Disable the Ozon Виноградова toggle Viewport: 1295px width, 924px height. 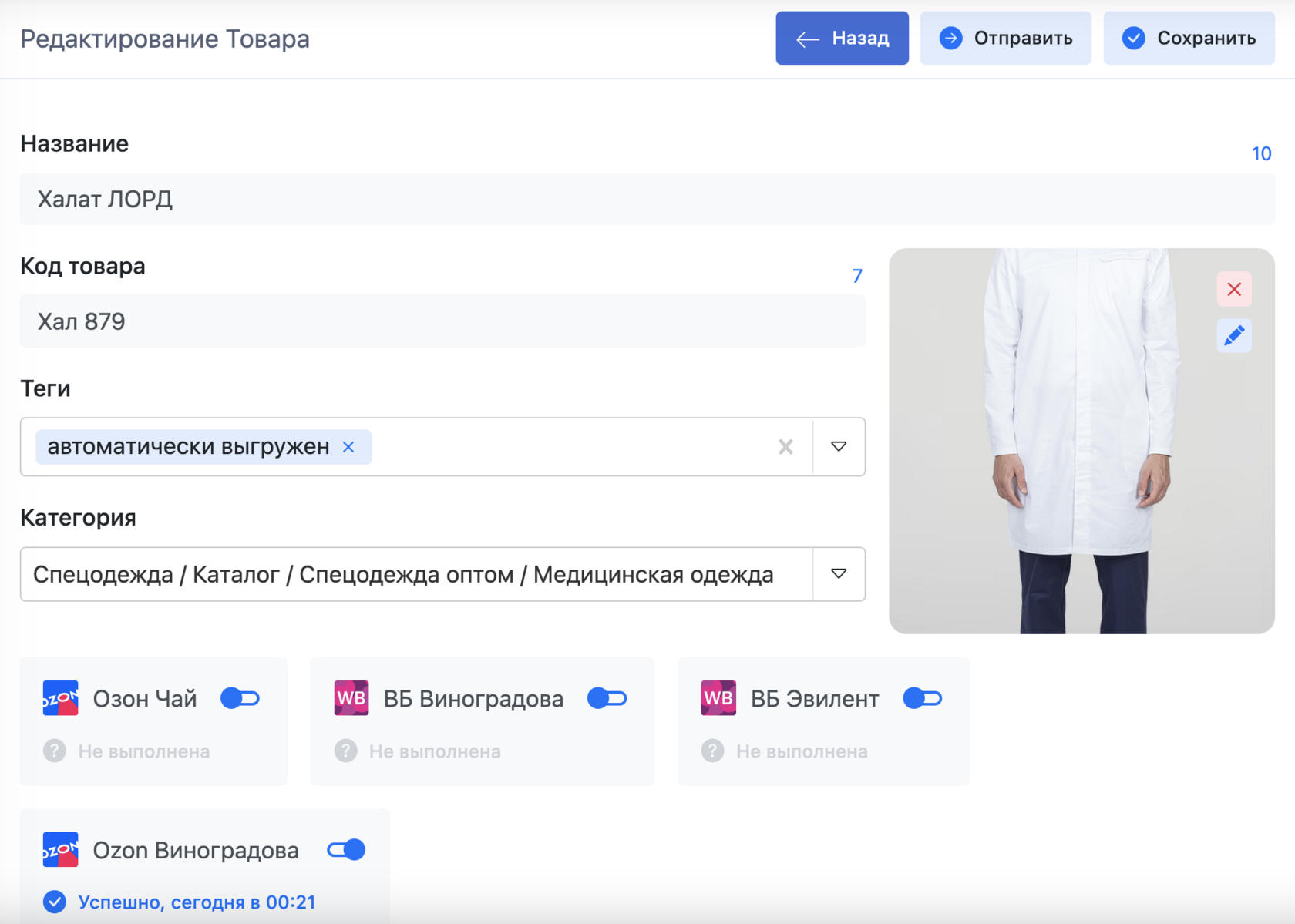click(x=346, y=850)
